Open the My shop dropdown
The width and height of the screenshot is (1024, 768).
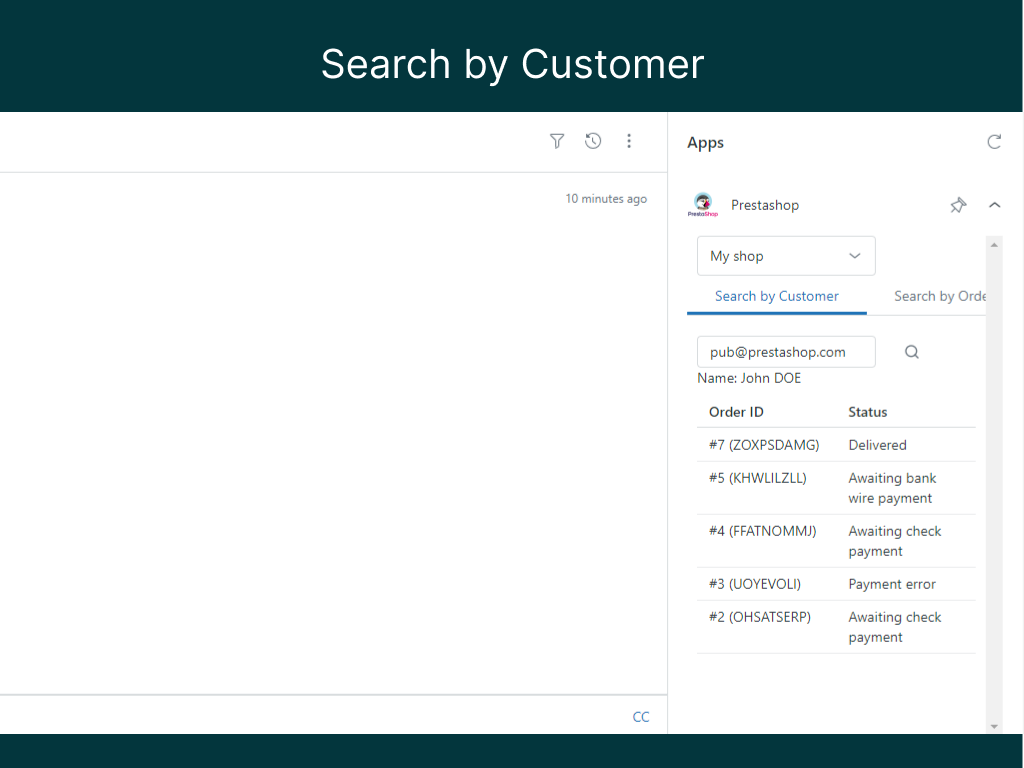[786, 256]
